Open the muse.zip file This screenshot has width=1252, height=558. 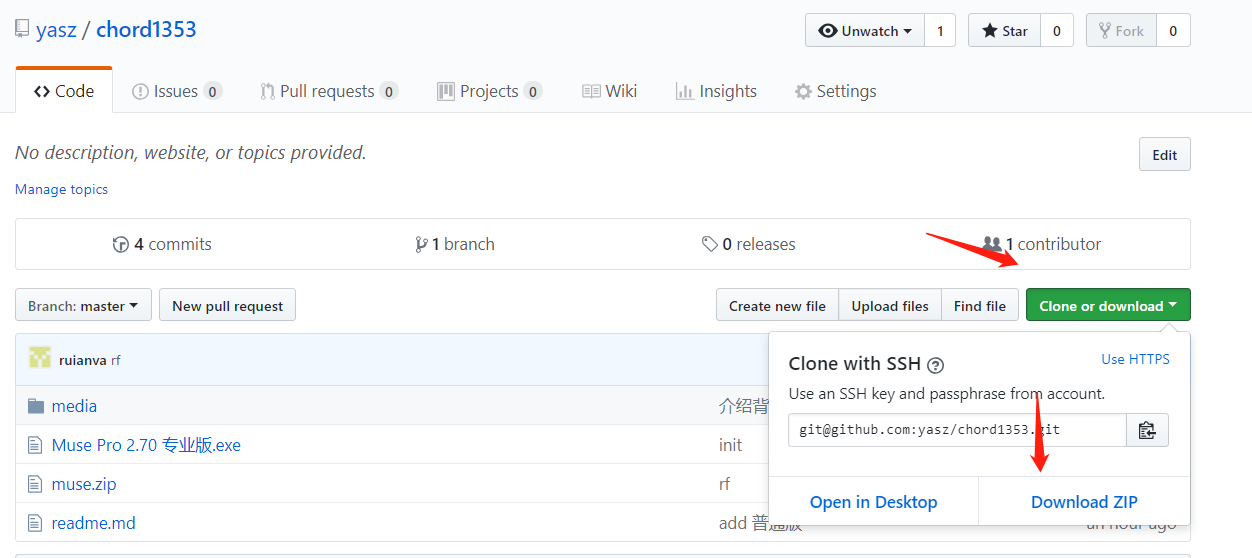[84, 484]
